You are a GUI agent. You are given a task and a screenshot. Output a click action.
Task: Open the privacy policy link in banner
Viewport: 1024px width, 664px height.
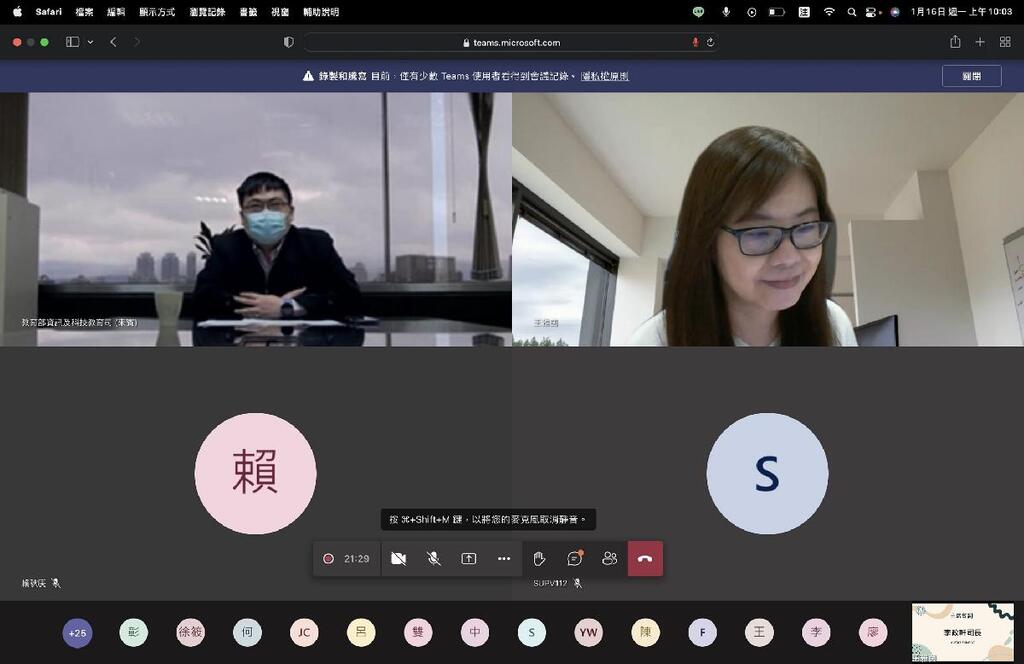(604, 76)
